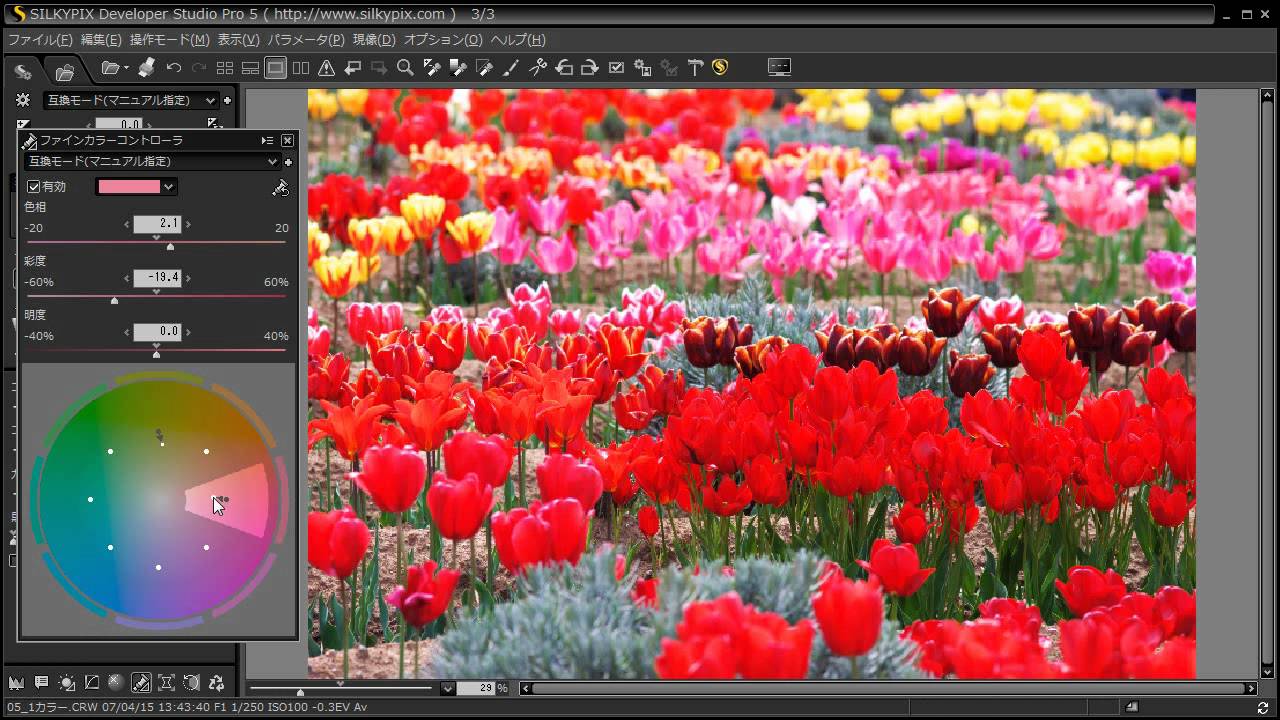Screen dimensions: 1280x720
Task: Switch to the folder browser tab
Action: click(64, 72)
